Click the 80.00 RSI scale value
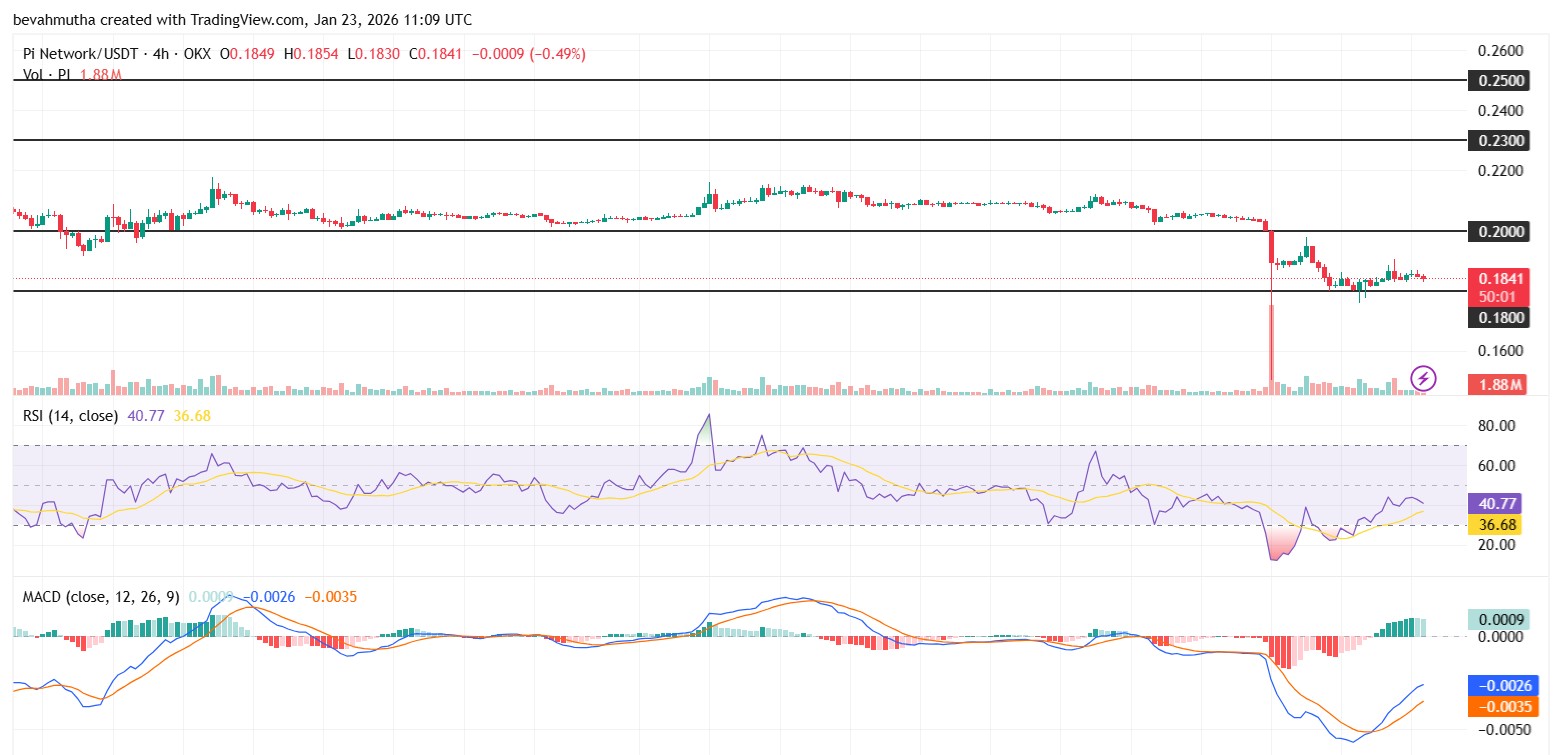Image resolution: width=1562 pixels, height=755 pixels. 1497,425
